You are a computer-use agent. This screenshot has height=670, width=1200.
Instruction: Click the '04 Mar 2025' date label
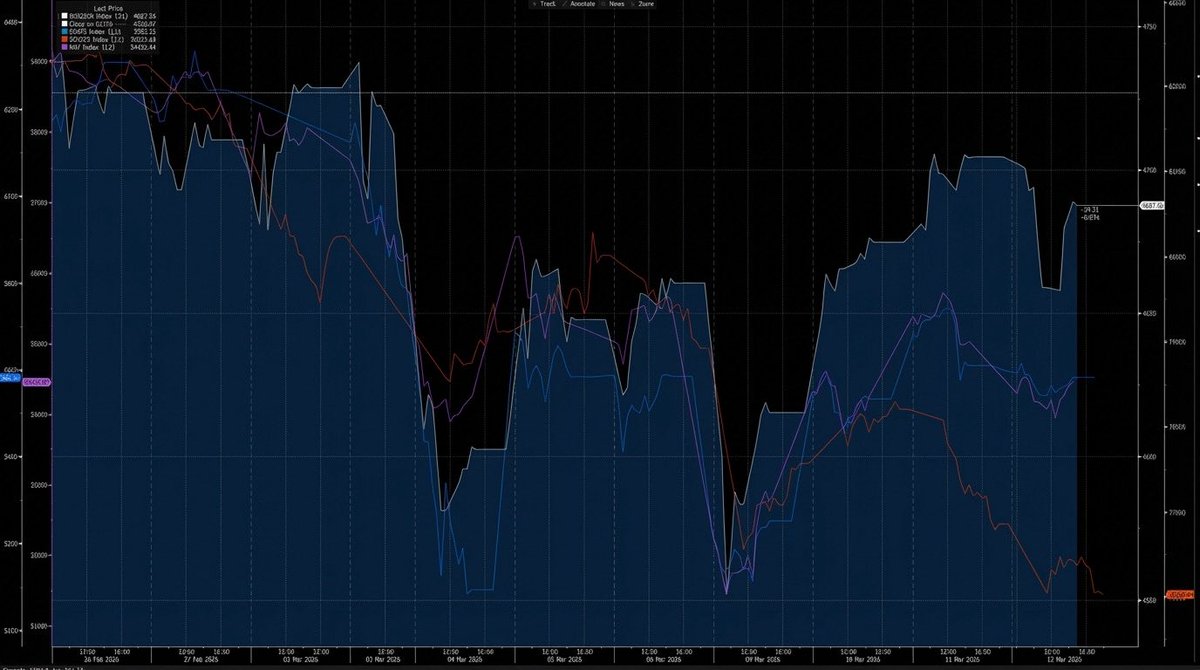(x=467, y=661)
